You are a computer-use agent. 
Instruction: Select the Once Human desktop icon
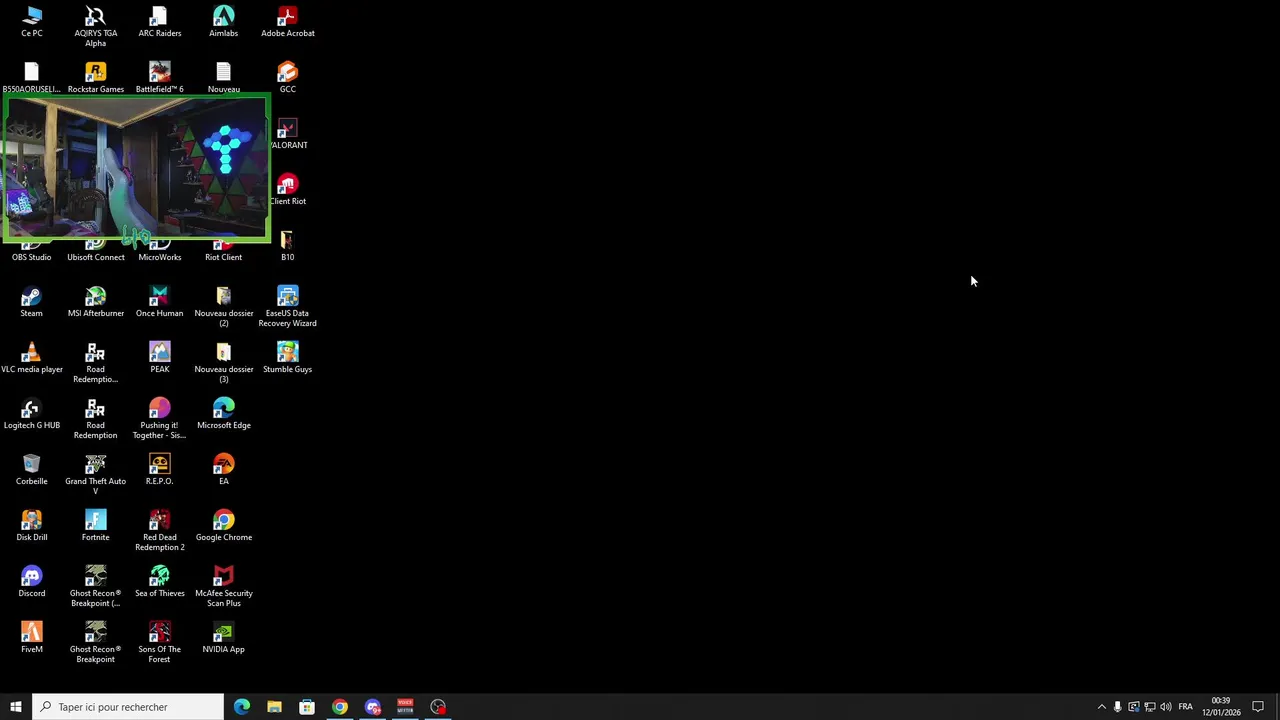coord(160,301)
